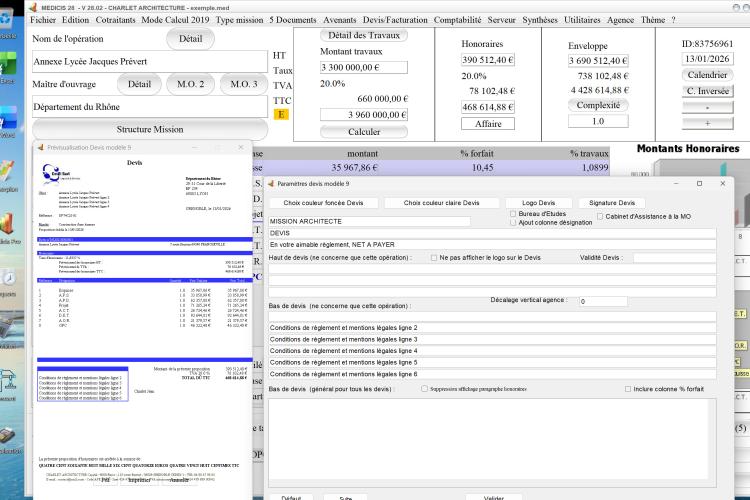Check Cabinet d'Assistance à la MO

coord(600,216)
